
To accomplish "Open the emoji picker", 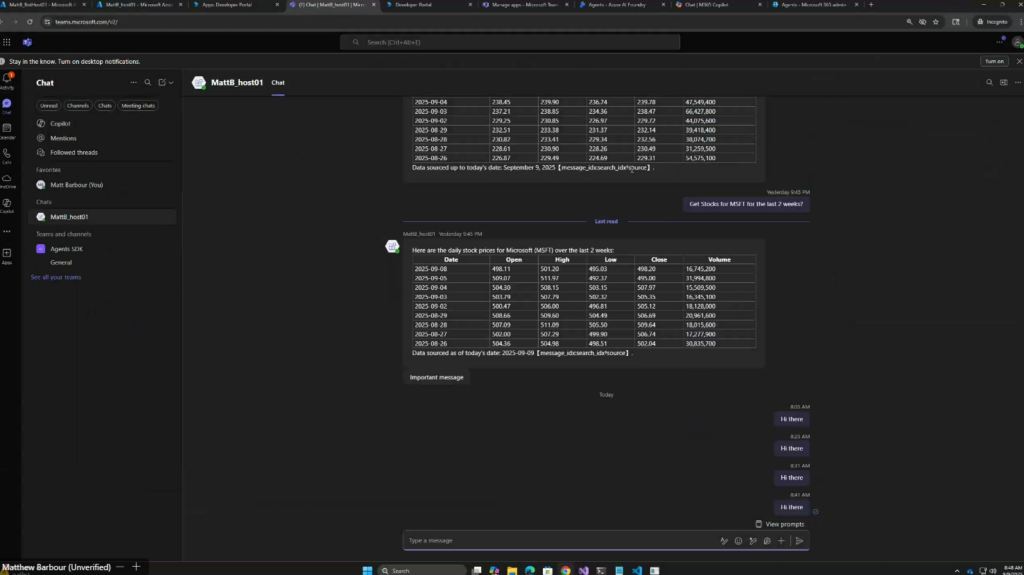I will [x=738, y=541].
